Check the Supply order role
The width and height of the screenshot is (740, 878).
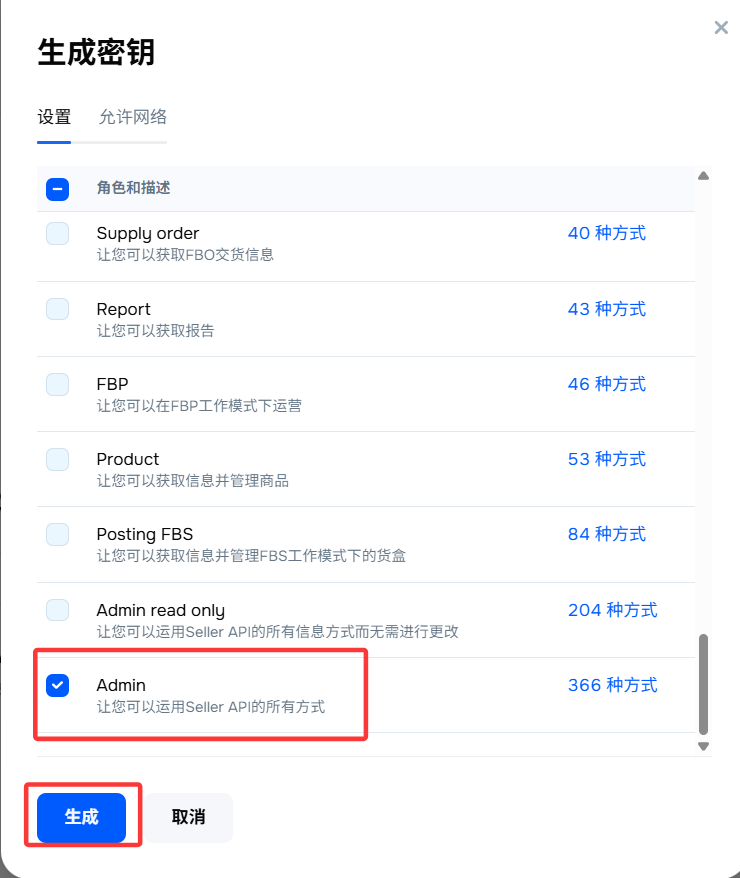pos(58,233)
